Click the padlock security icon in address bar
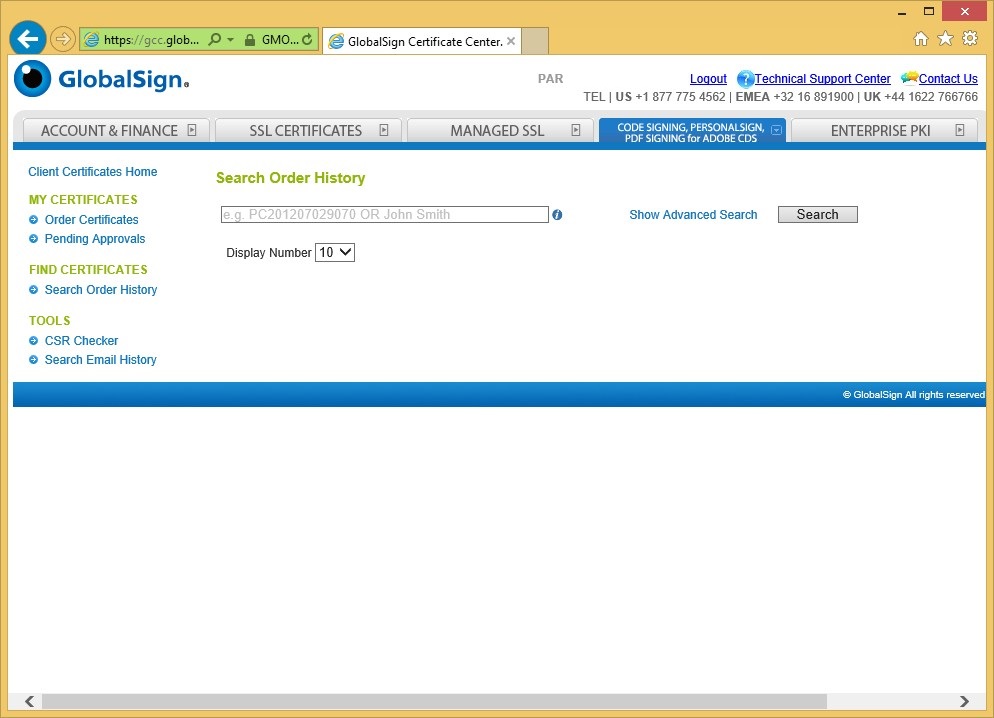The image size is (994, 718). [250, 40]
